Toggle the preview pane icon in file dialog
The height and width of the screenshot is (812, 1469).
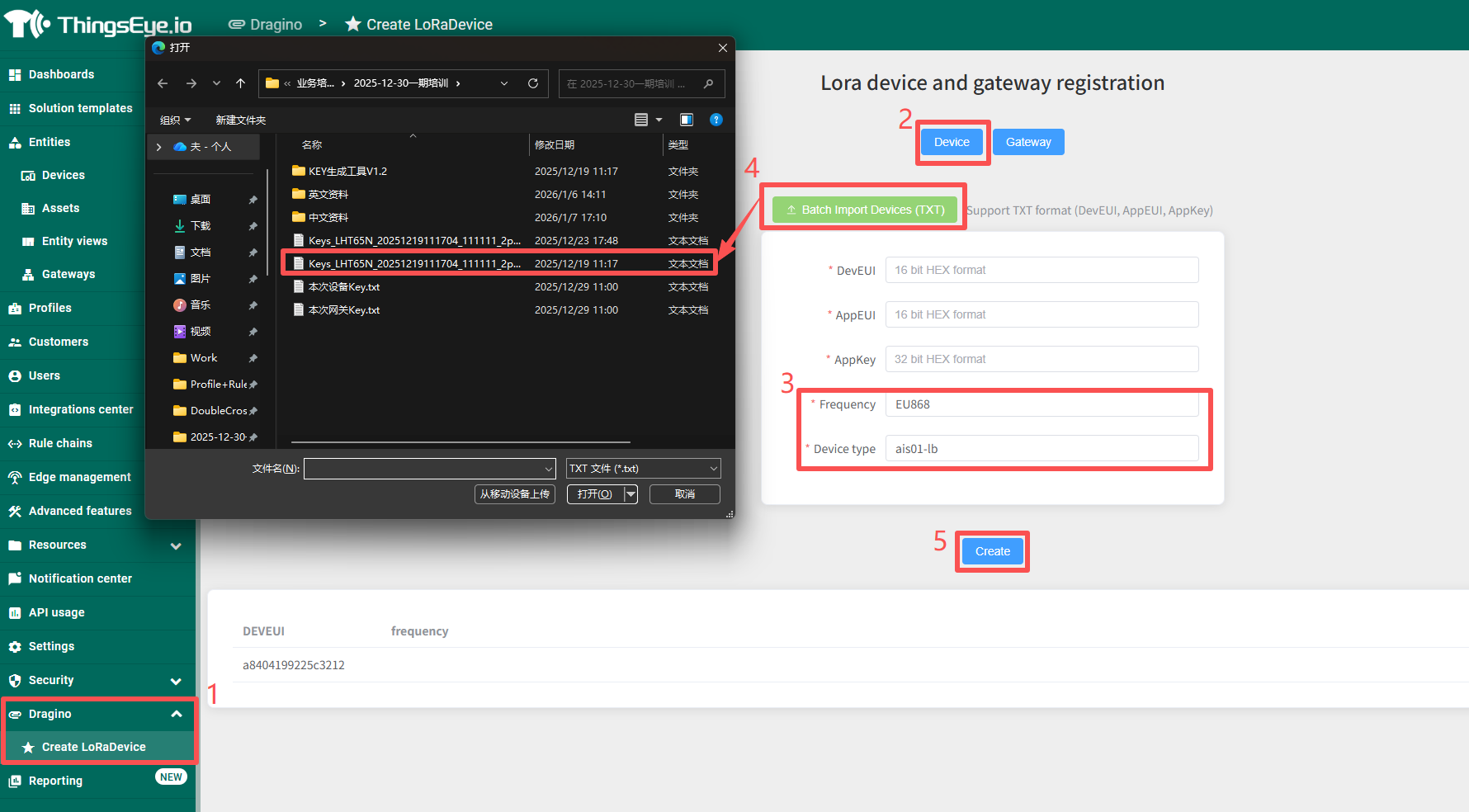click(x=686, y=120)
